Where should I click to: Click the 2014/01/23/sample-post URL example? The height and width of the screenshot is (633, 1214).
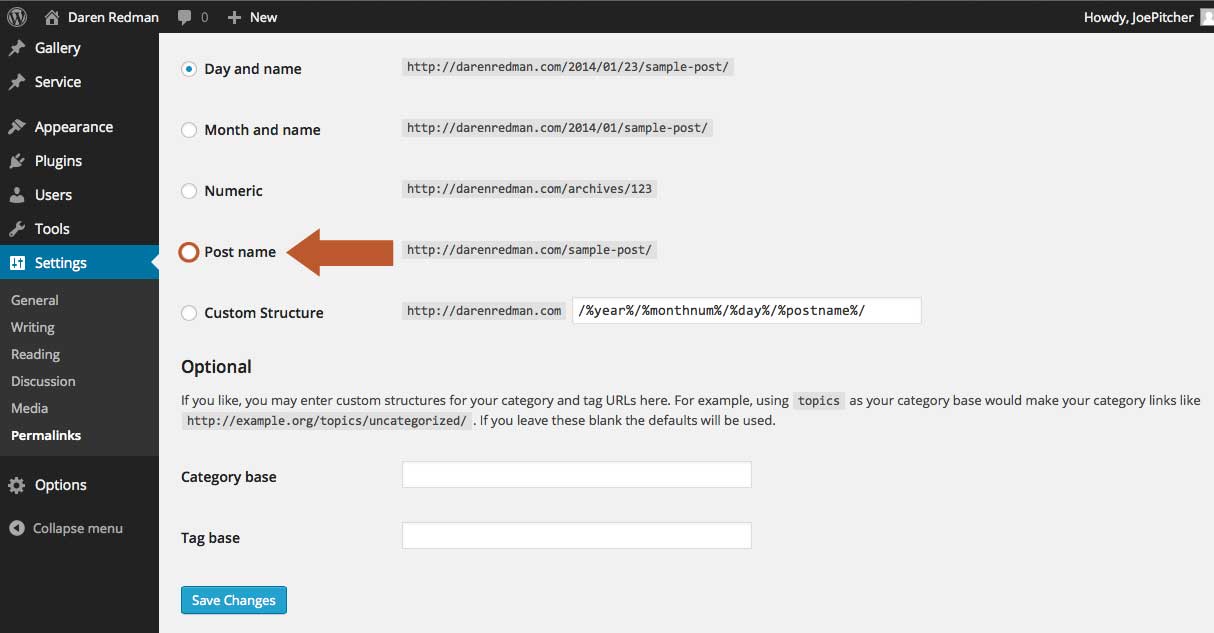568,67
